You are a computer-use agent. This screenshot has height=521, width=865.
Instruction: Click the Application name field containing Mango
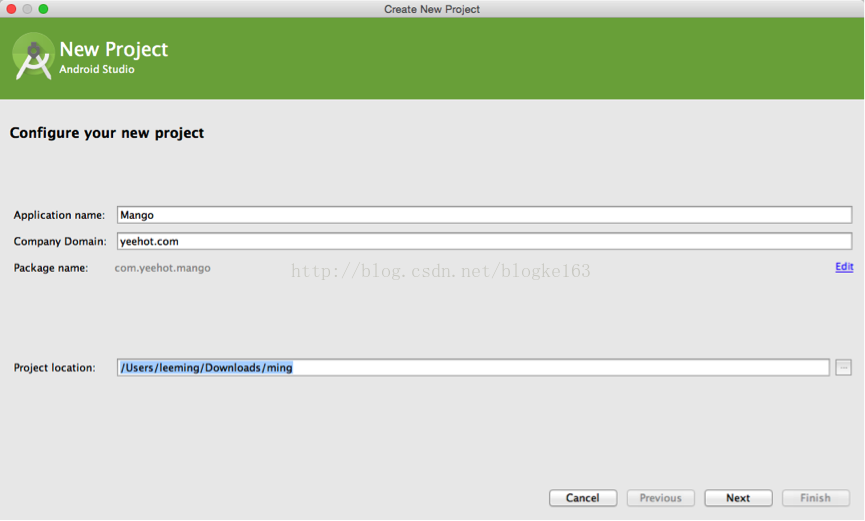click(x=484, y=215)
